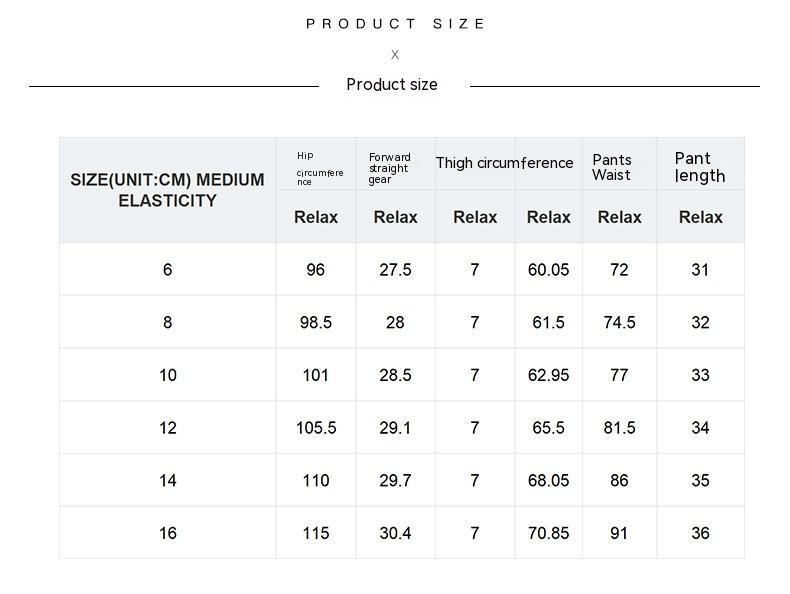Select the size 16 row label

point(167,534)
